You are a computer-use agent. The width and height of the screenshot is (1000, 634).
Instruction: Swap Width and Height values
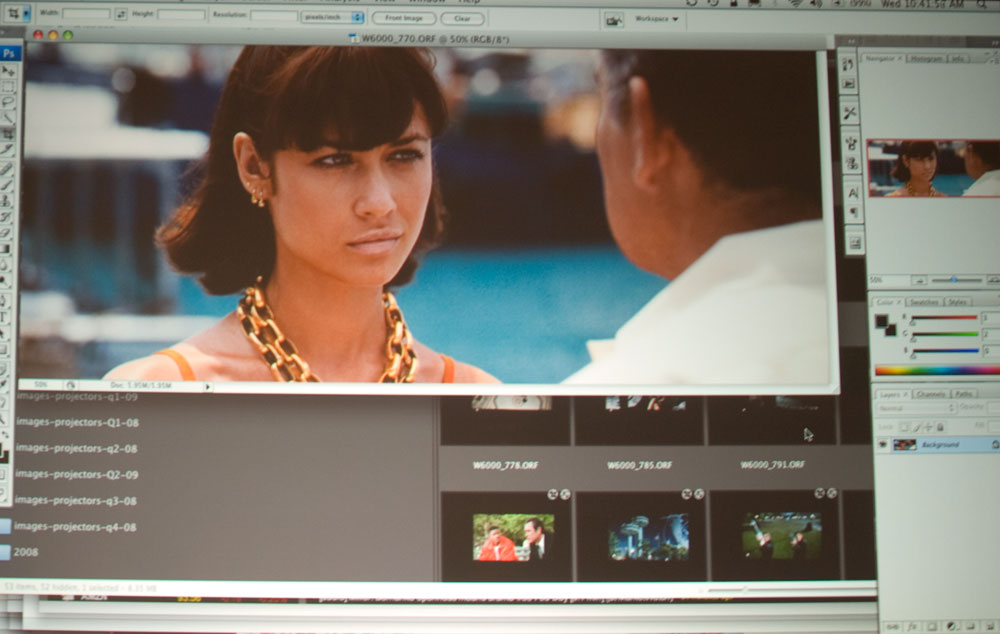pos(121,13)
